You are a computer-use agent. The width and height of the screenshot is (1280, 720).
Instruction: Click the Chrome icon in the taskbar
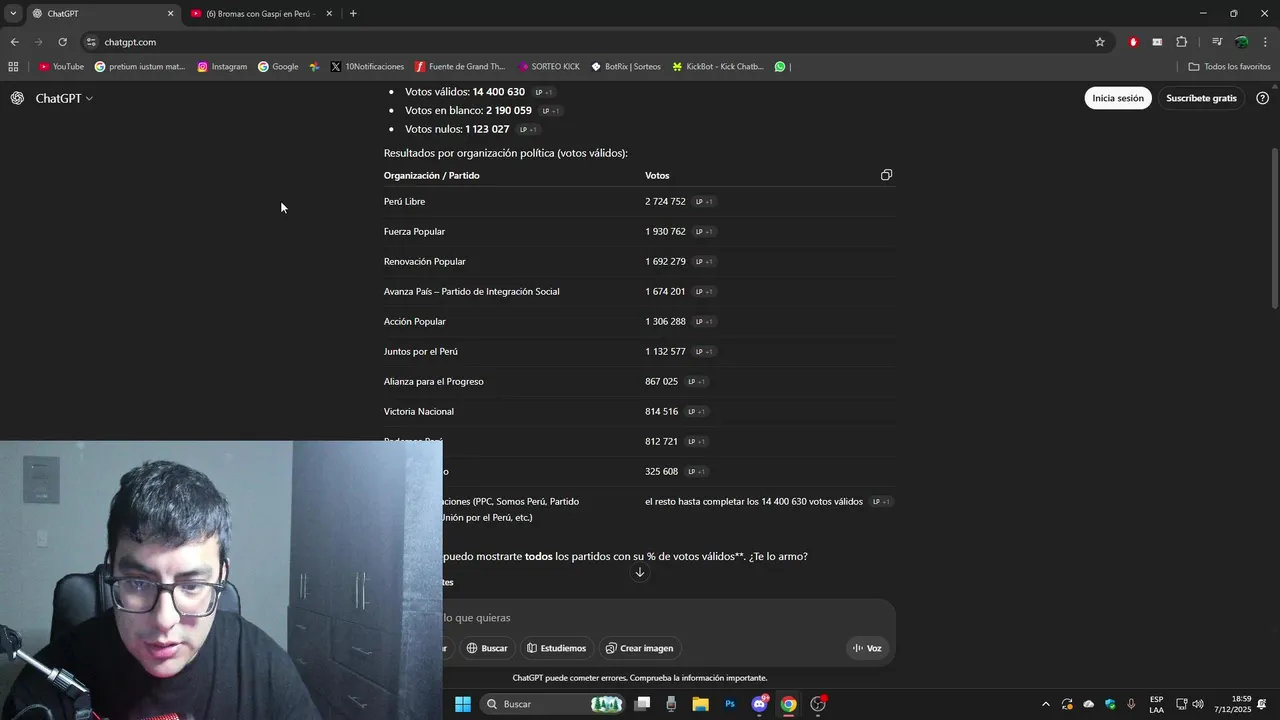point(788,704)
